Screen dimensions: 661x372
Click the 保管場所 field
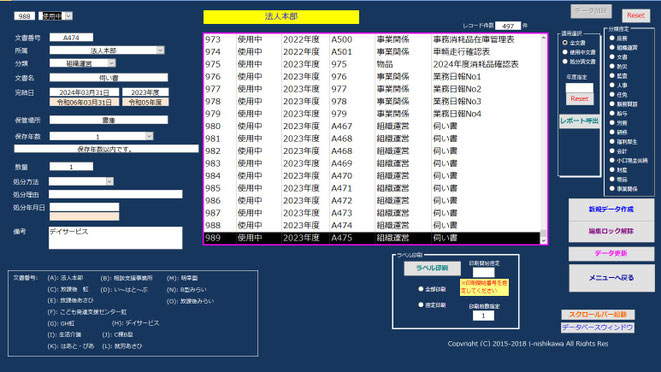pyautogui.click(x=109, y=120)
